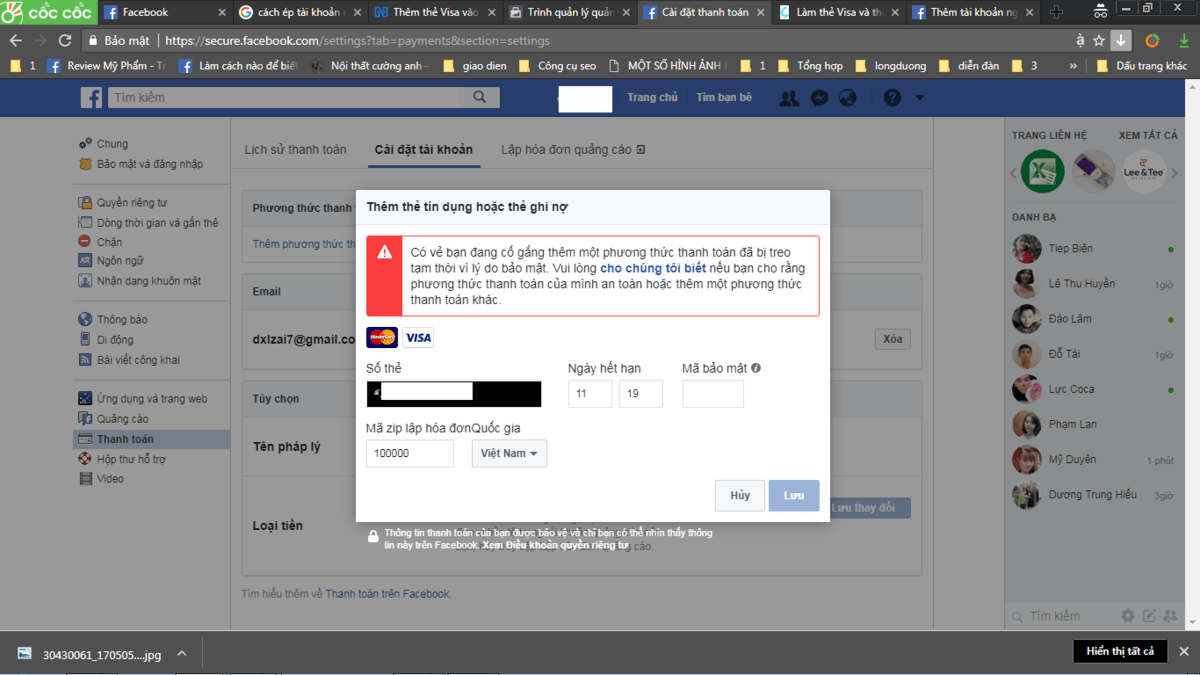Open the Xem Điều khoản quyền riêng tư link
The width and height of the screenshot is (1200, 675).
pyautogui.click(x=555, y=546)
